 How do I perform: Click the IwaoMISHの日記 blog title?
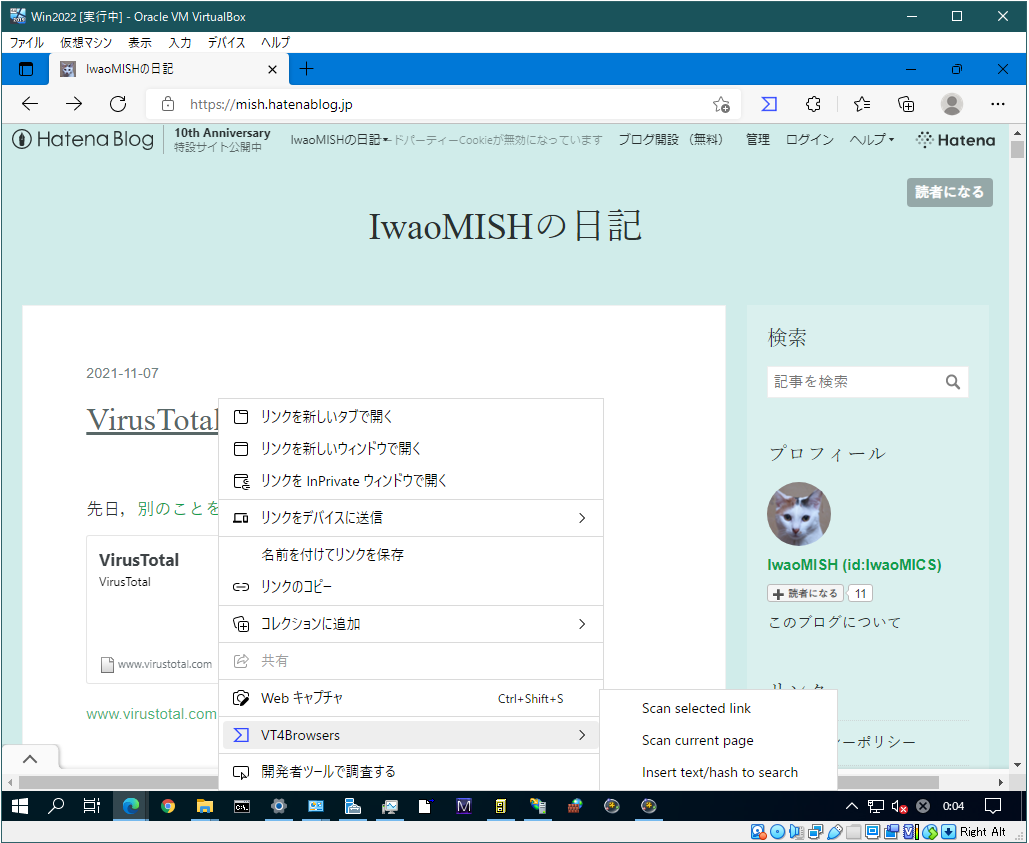(505, 226)
